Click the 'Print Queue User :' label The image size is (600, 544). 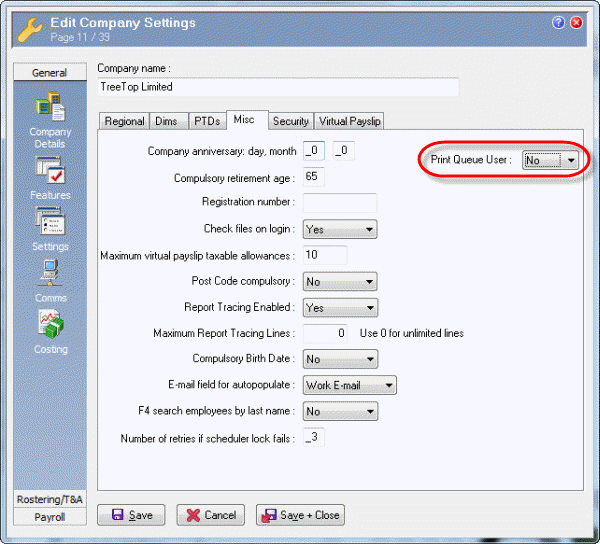pos(471,160)
